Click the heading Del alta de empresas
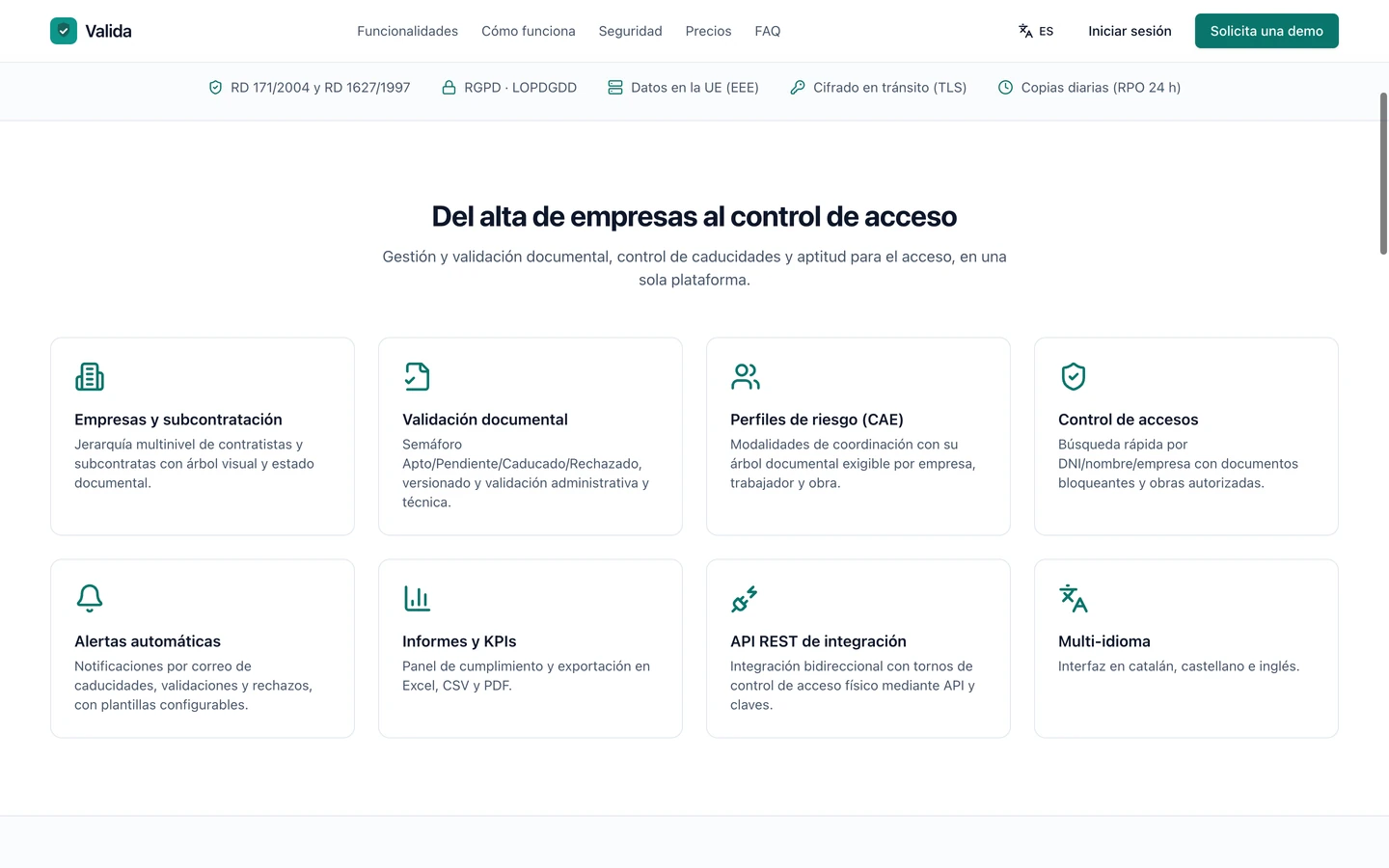 (x=694, y=216)
